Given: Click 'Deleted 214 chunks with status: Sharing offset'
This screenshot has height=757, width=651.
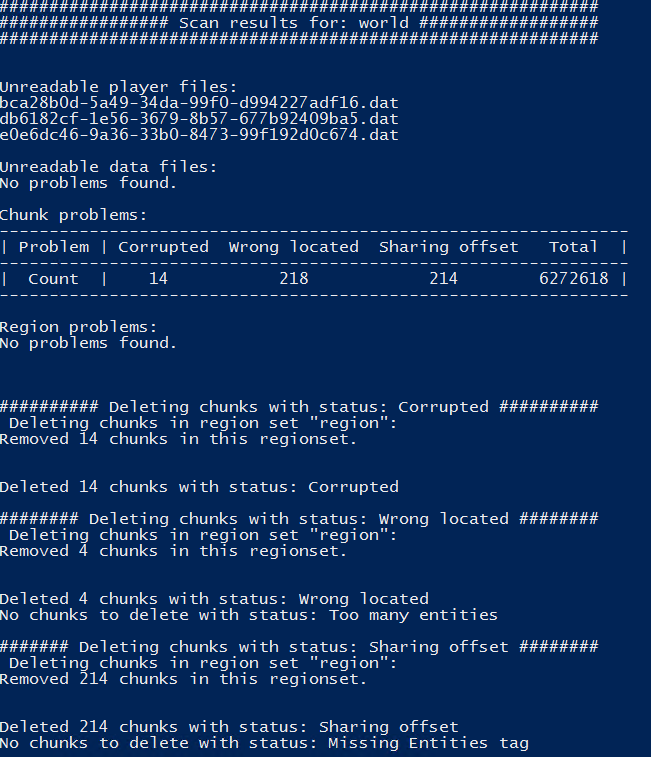Looking at the screenshot, I should point(229,727).
